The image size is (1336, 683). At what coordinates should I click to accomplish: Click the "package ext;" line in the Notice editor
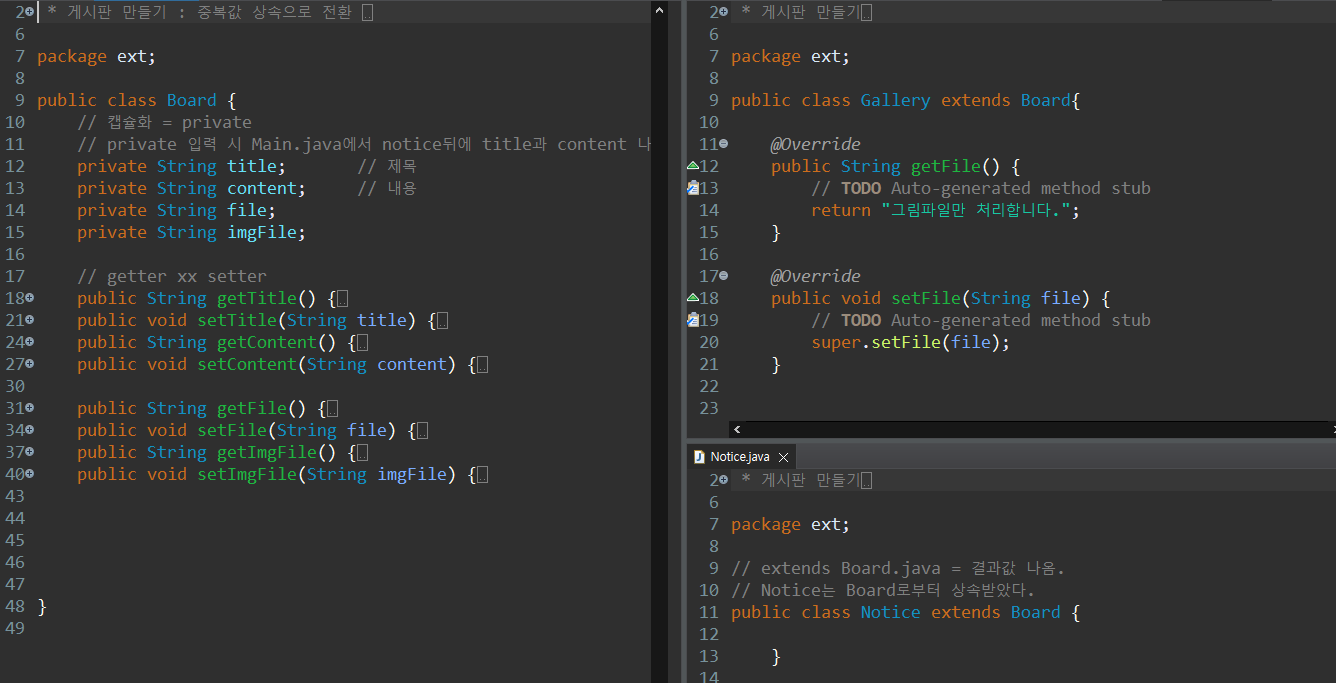click(x=790, y=524)
